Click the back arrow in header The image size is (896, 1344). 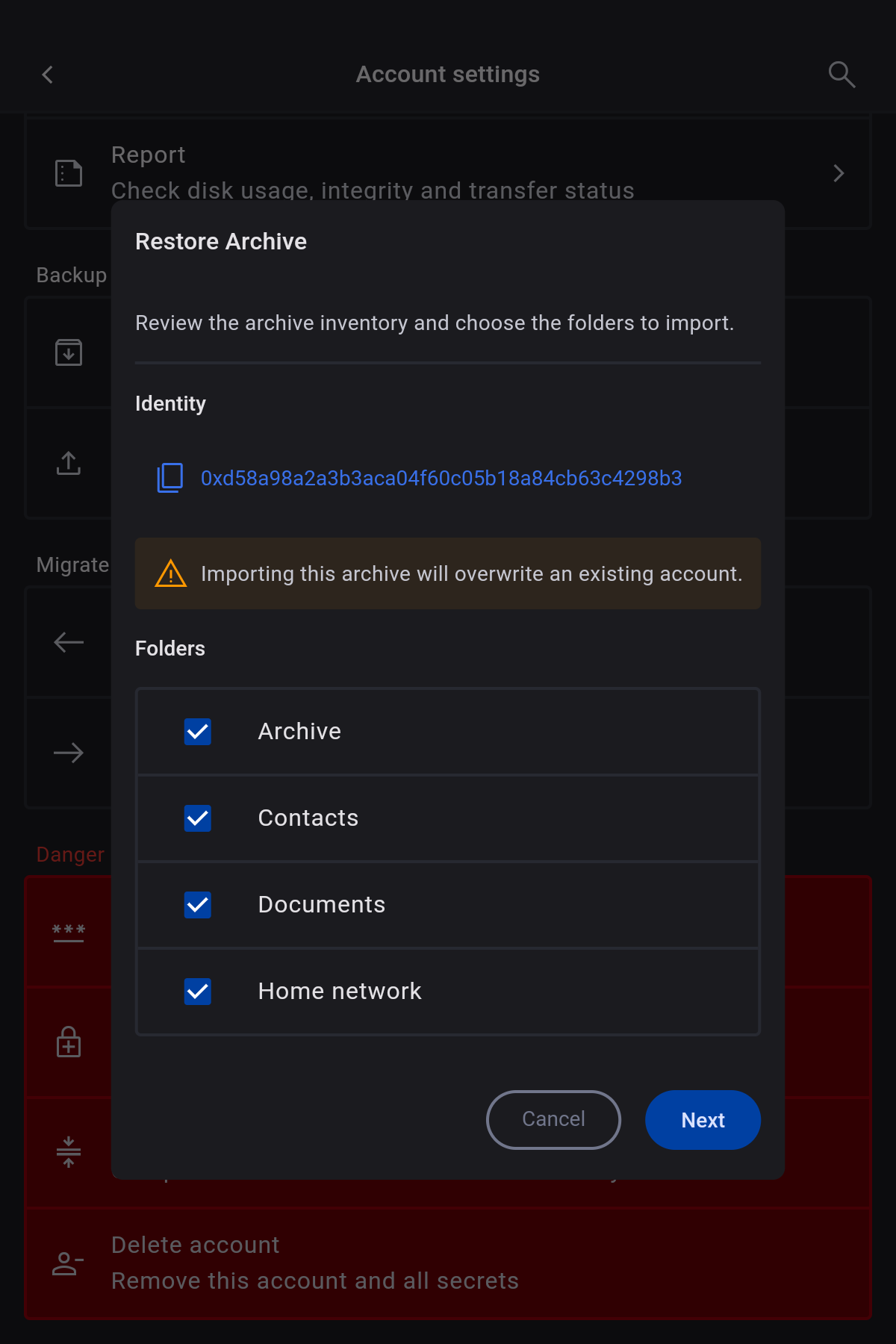[x=48, y=75]
